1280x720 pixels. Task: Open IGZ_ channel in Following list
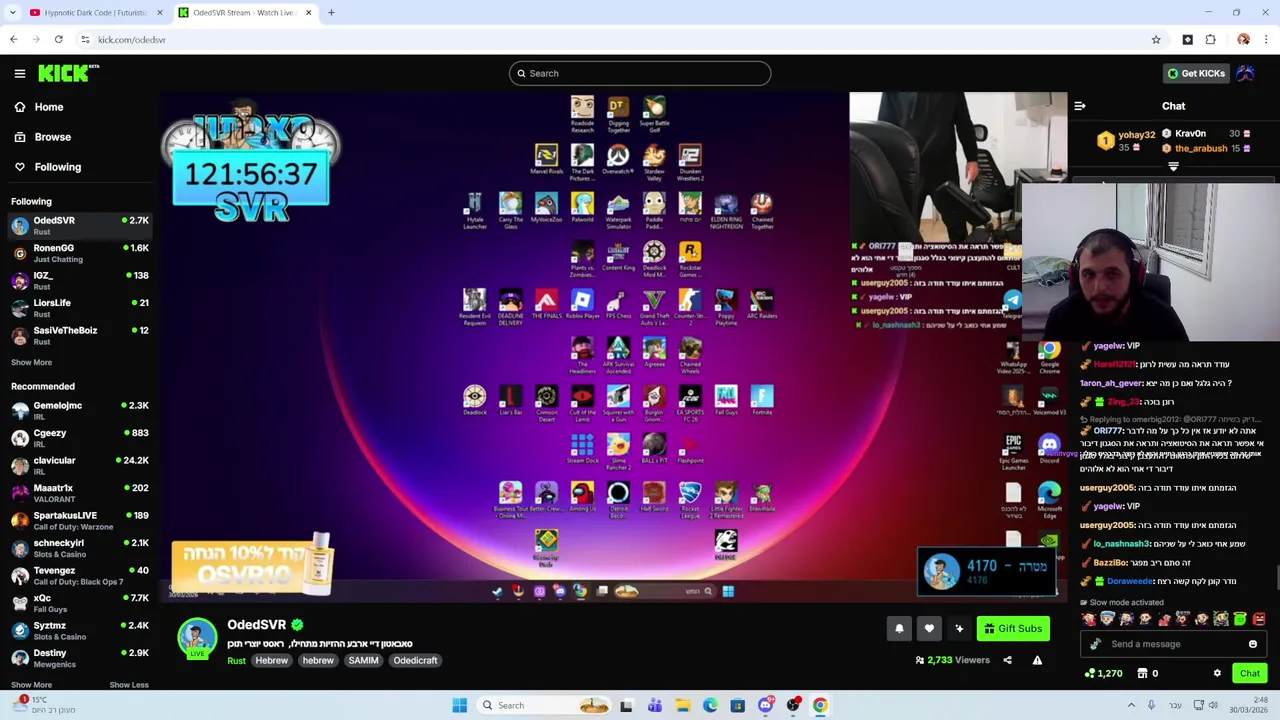tap(80, 281)
